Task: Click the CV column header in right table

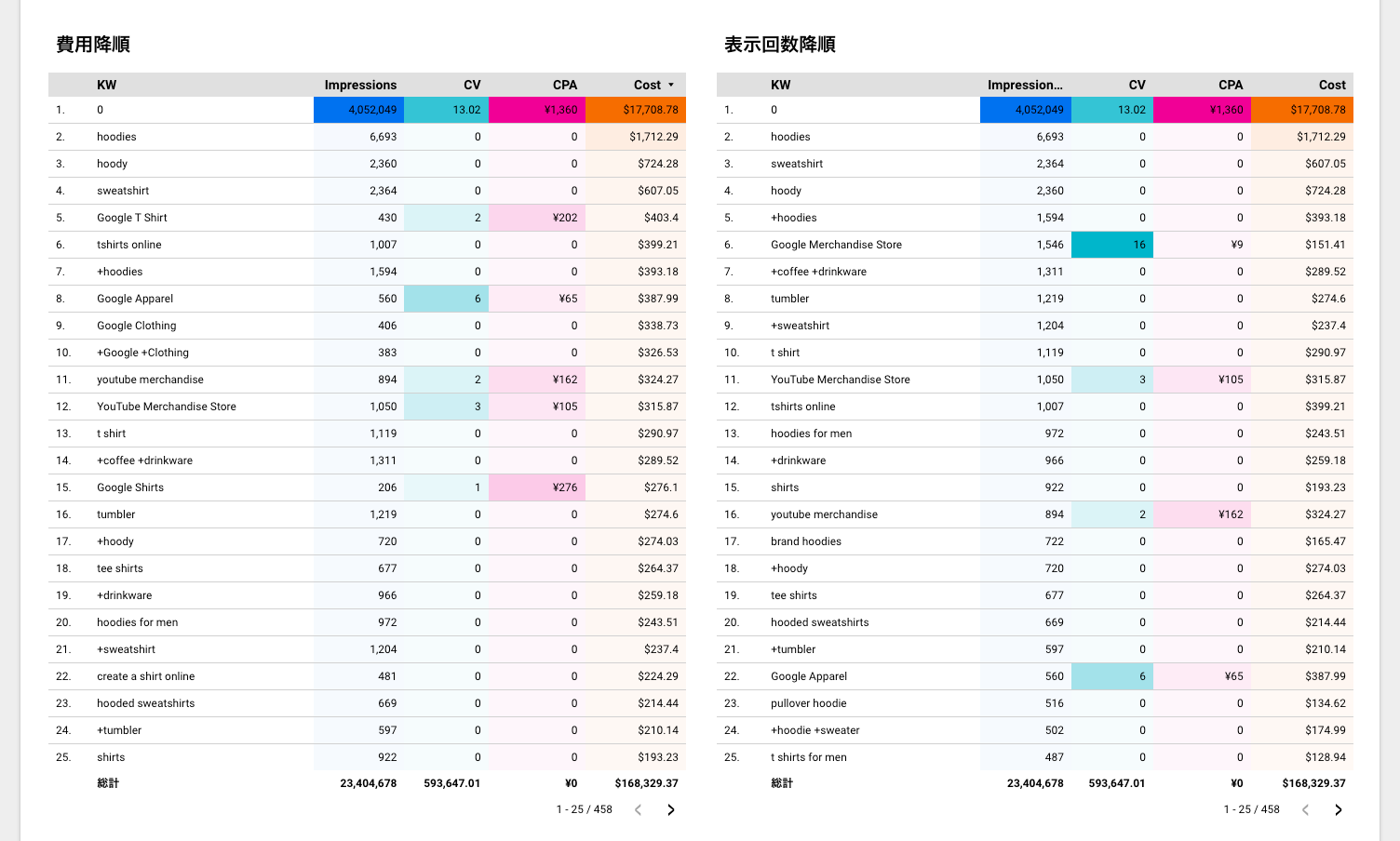Action: (1137, 85)
